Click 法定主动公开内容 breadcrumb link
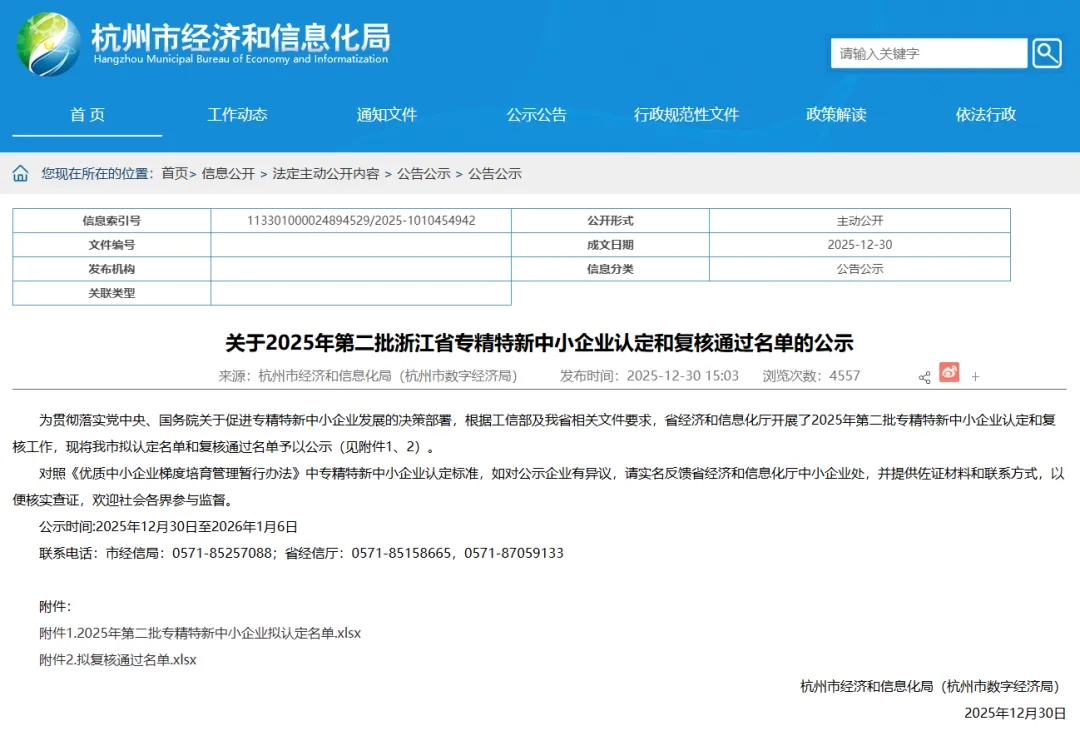Screen dimensions: 1080x731 click(326, 174)
